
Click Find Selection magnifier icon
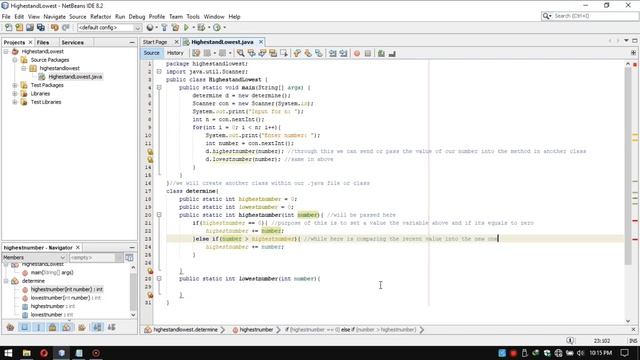tap(241, 53)
